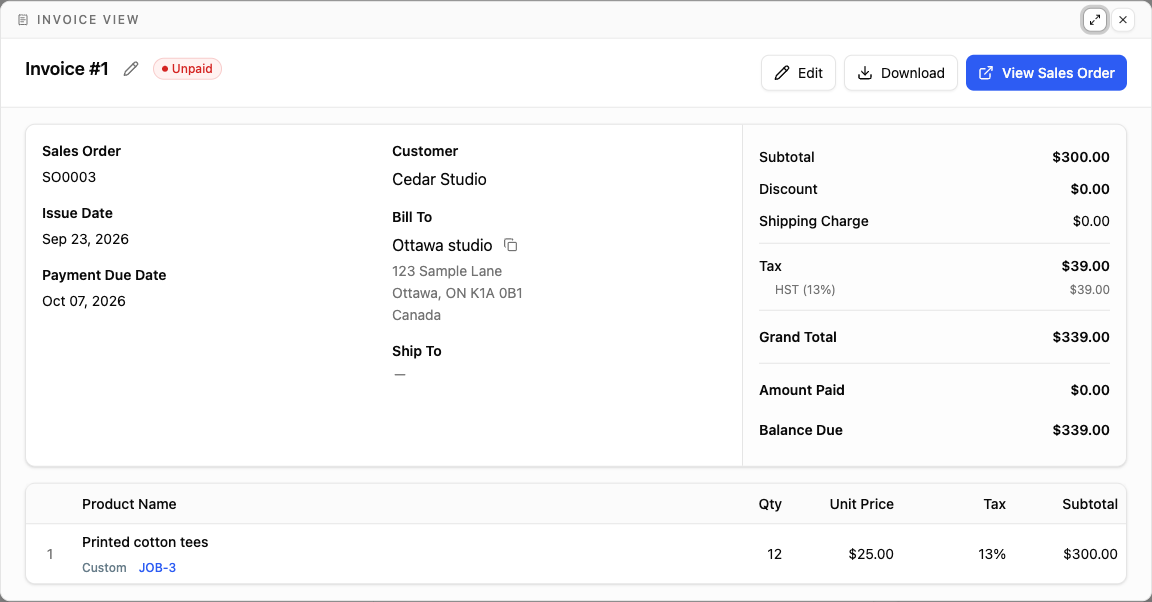Viewport: 1152px width, 602px height.
Task: Click the Discount label
Action: click(788, 189)
